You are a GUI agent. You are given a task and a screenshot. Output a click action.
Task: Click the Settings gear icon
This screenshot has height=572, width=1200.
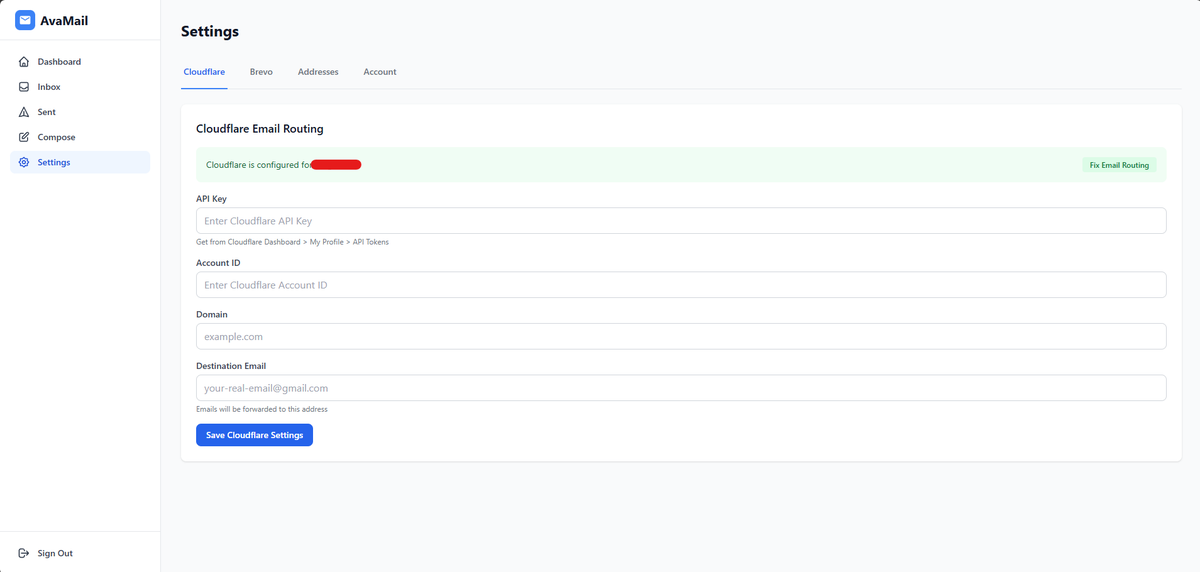coord(24,162)
